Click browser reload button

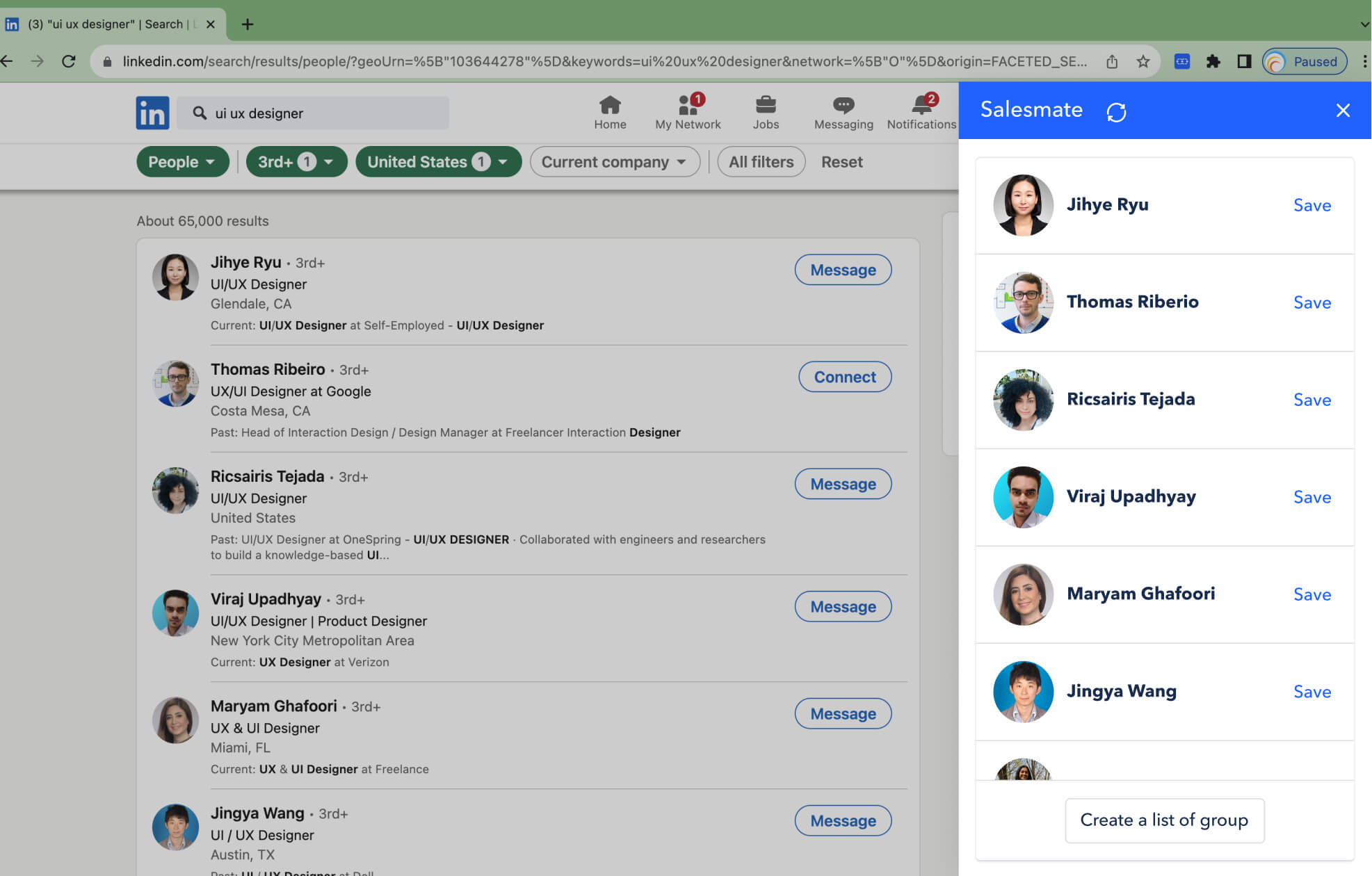tap(68, 61)
